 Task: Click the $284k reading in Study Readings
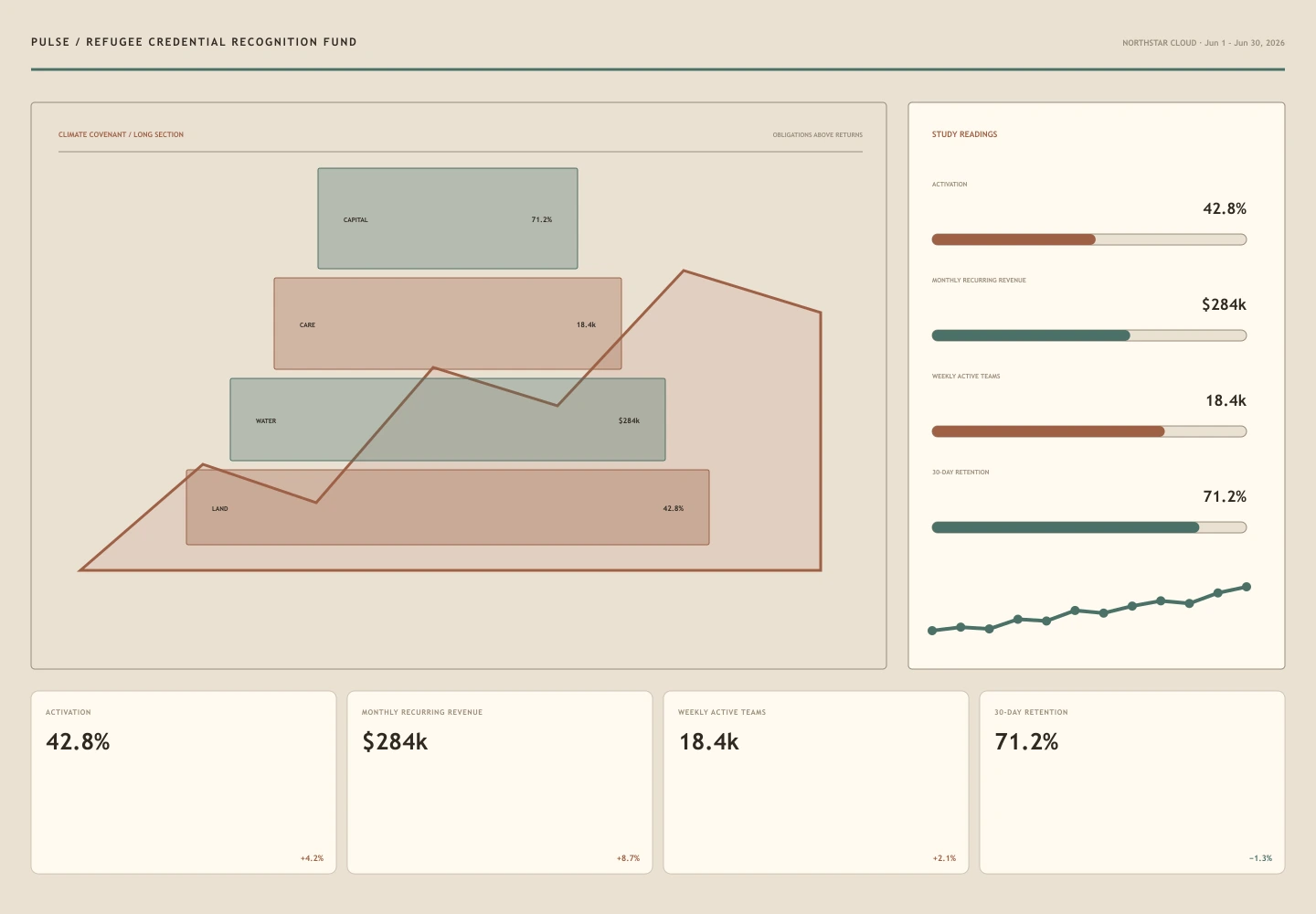(1224, 304)
